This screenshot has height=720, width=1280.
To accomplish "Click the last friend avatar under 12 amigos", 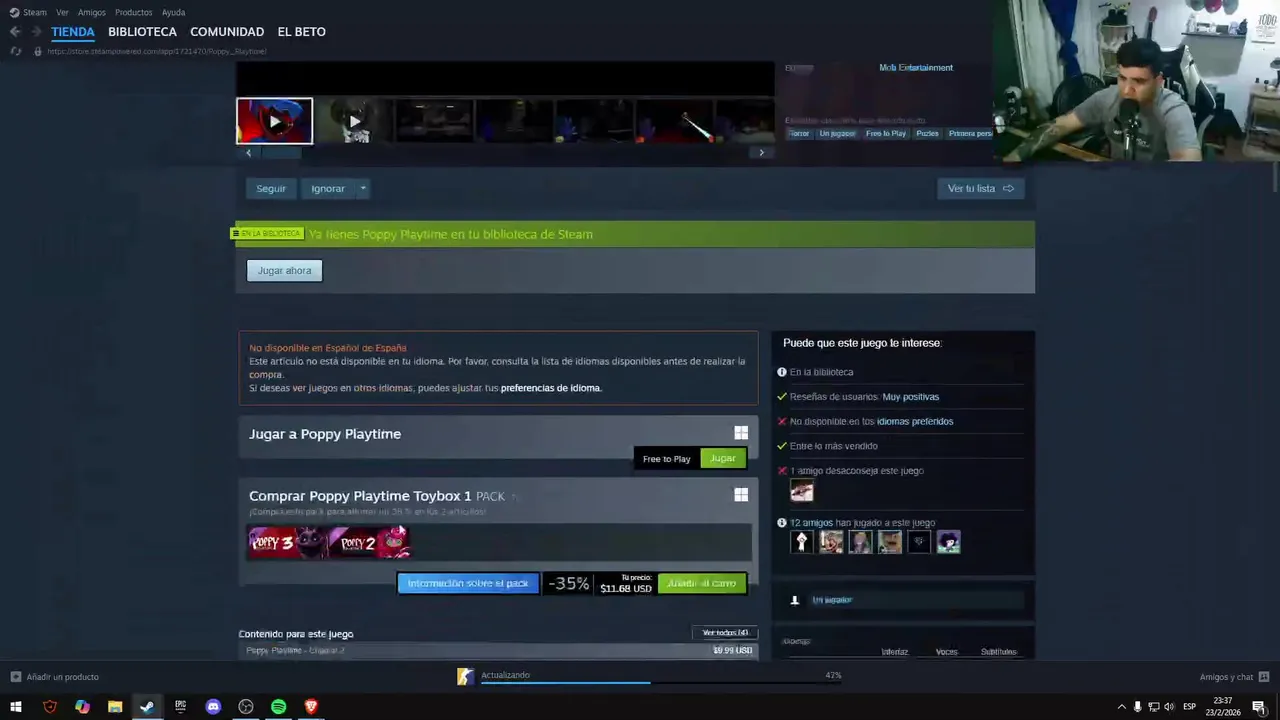I will (948, 542).
